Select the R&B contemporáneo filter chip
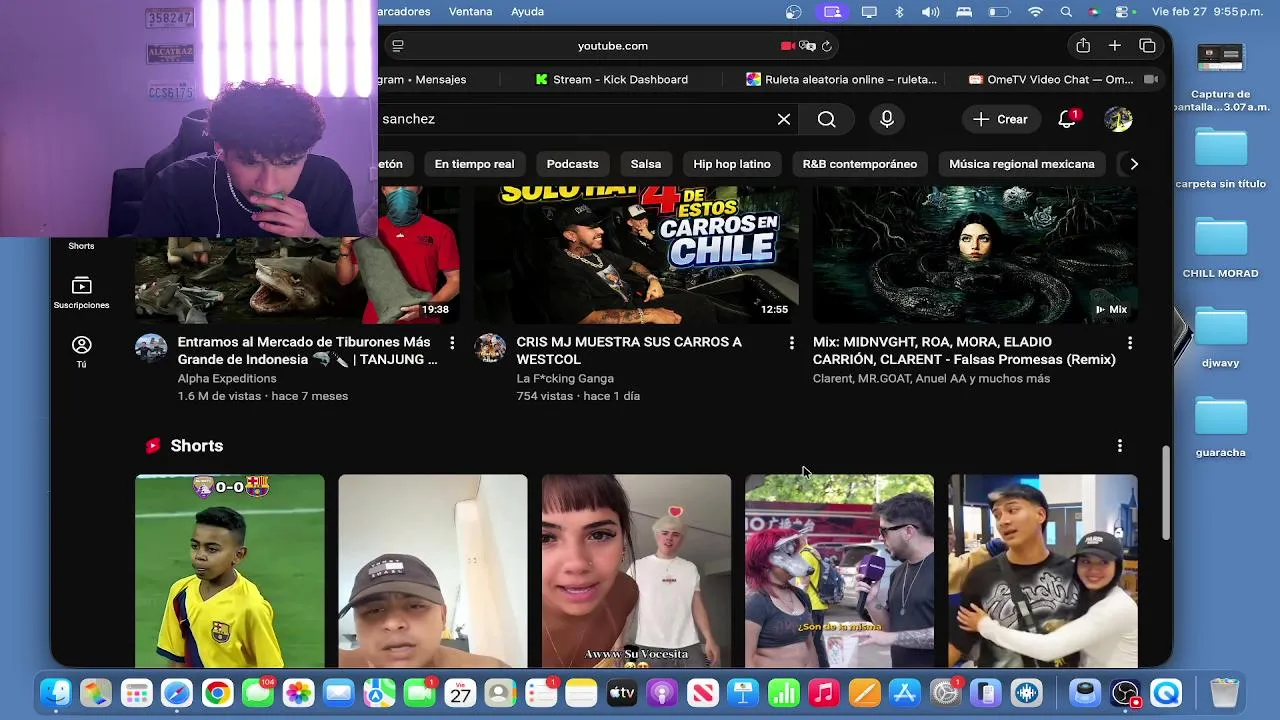Viewport: 1280px width, 720px height. tap(859, 164)
